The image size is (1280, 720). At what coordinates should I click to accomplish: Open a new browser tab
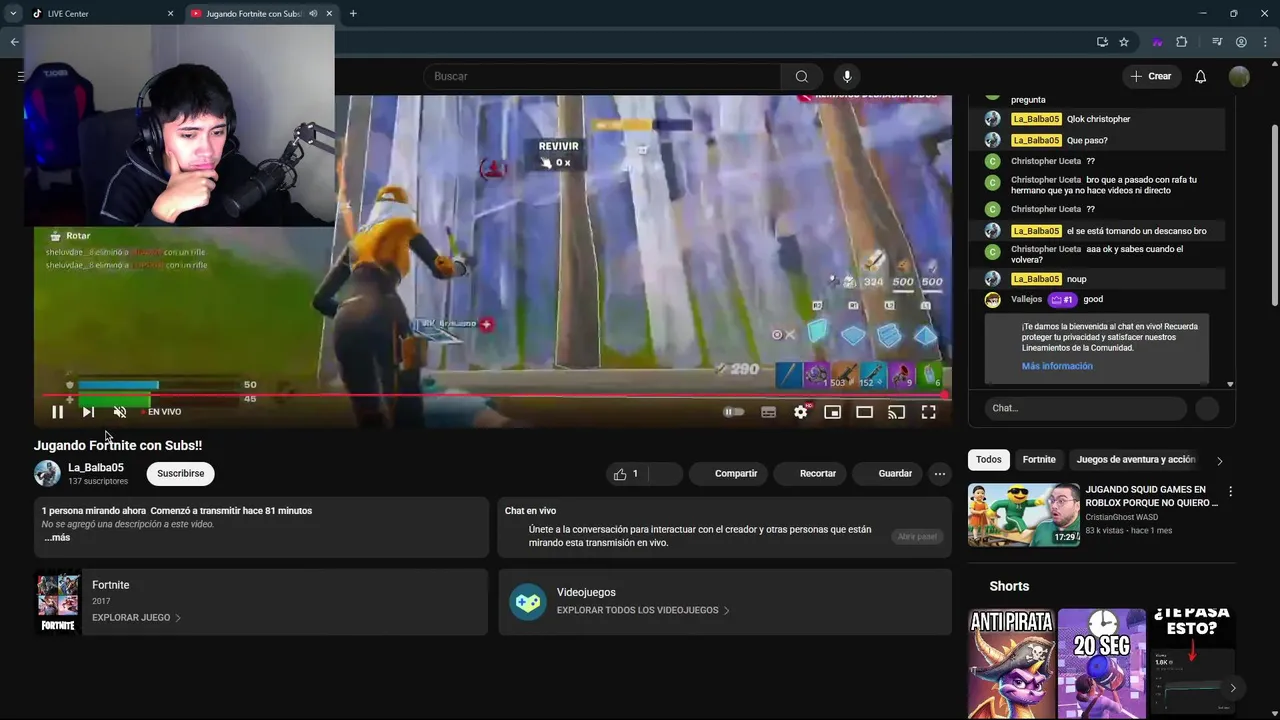pyautogui.click(x=353, y=14)
